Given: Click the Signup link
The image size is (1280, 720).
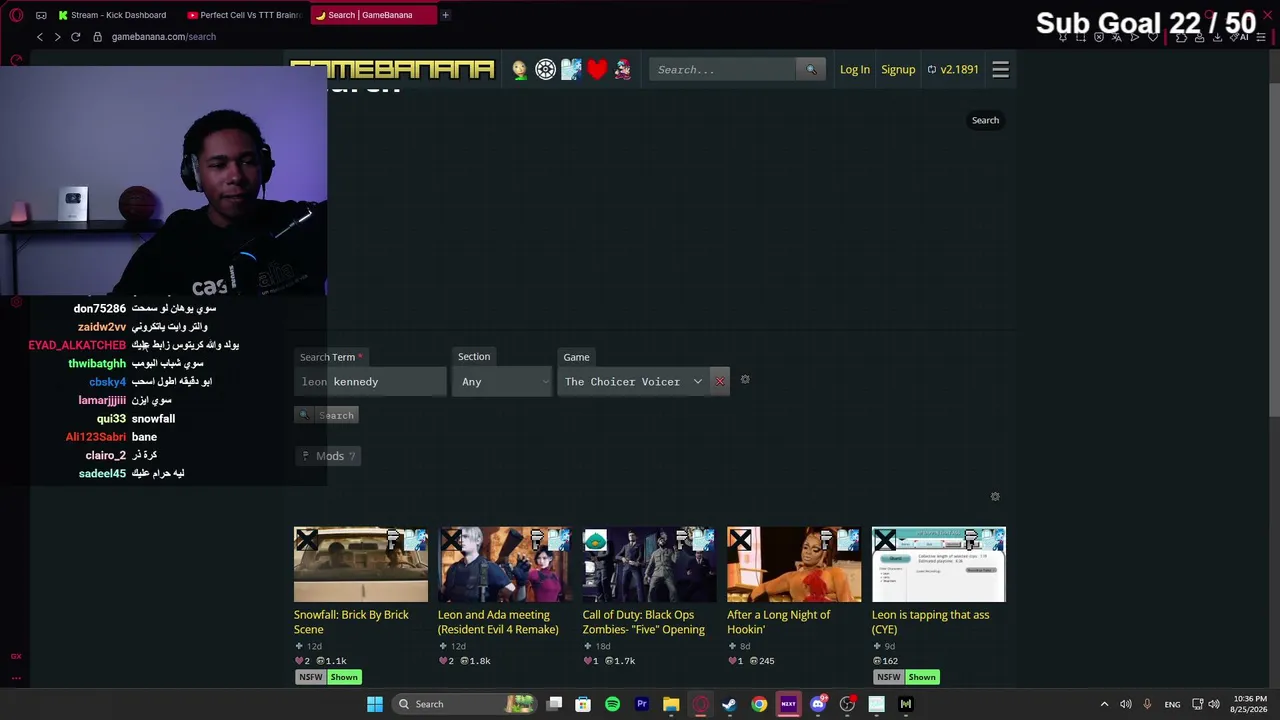Looking at the screenshot, I should (x=898, y=69).
